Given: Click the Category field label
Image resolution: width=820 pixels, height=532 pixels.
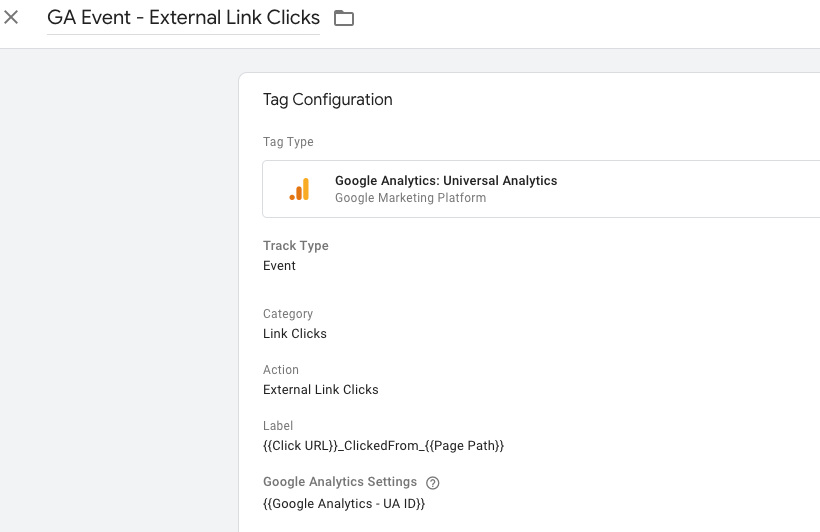Looking at the screenshot, I should (x=288, y=314).
